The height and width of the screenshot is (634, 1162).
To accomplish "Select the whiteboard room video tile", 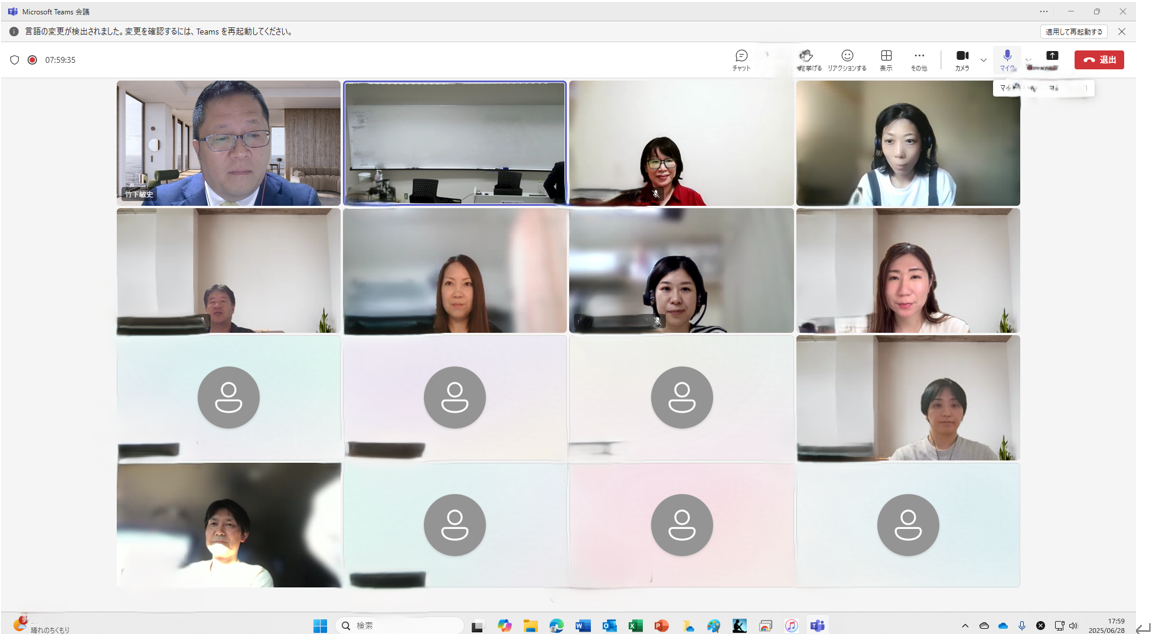I will coord(455,143).
